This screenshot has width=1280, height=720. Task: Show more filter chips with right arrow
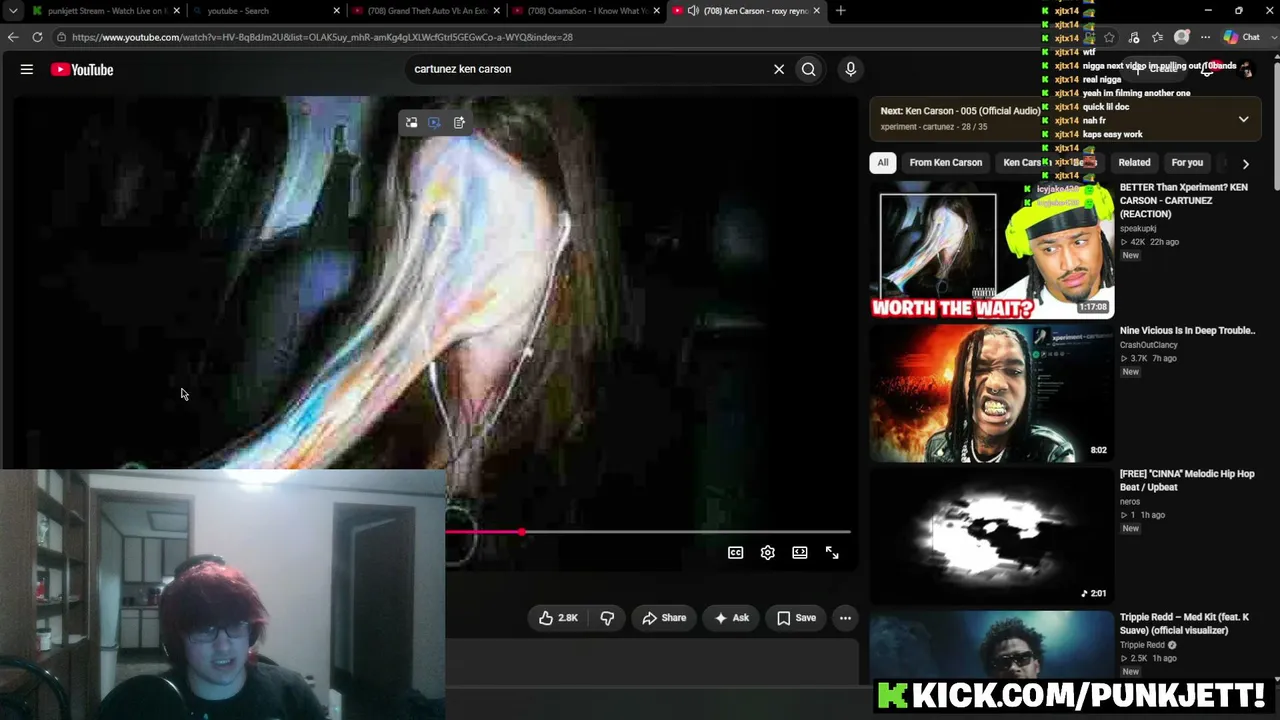click(1245, 163)
